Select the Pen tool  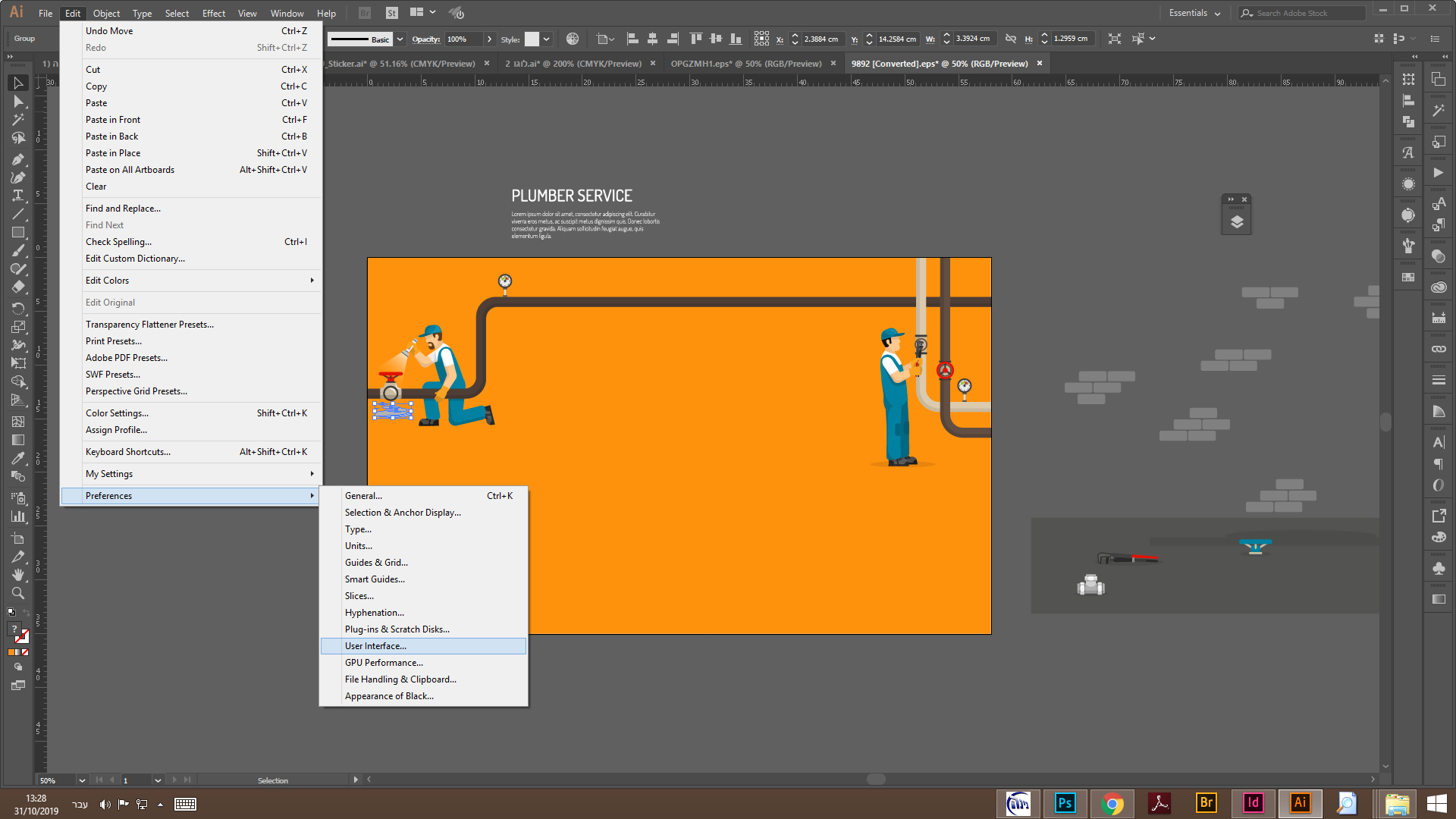[18, 159]
